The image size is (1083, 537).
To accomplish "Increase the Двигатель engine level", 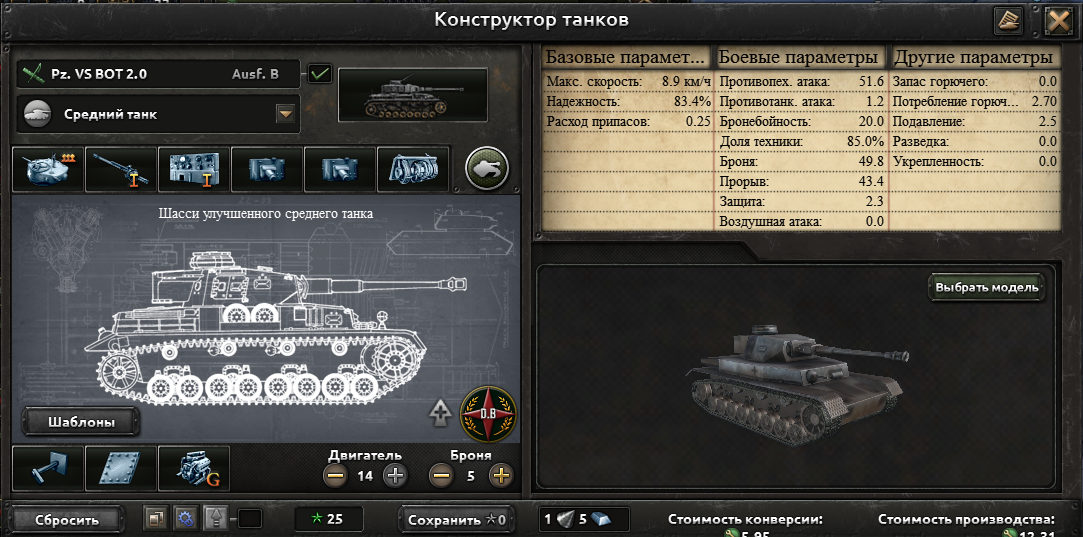I will 394,475.
